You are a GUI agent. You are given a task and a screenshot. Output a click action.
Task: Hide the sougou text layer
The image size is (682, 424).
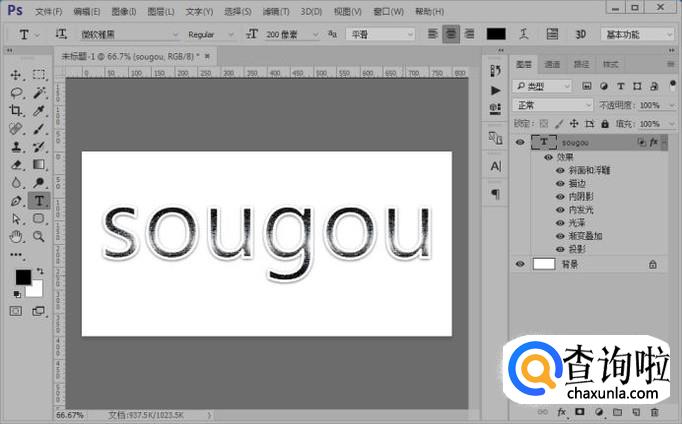[519, 143]
